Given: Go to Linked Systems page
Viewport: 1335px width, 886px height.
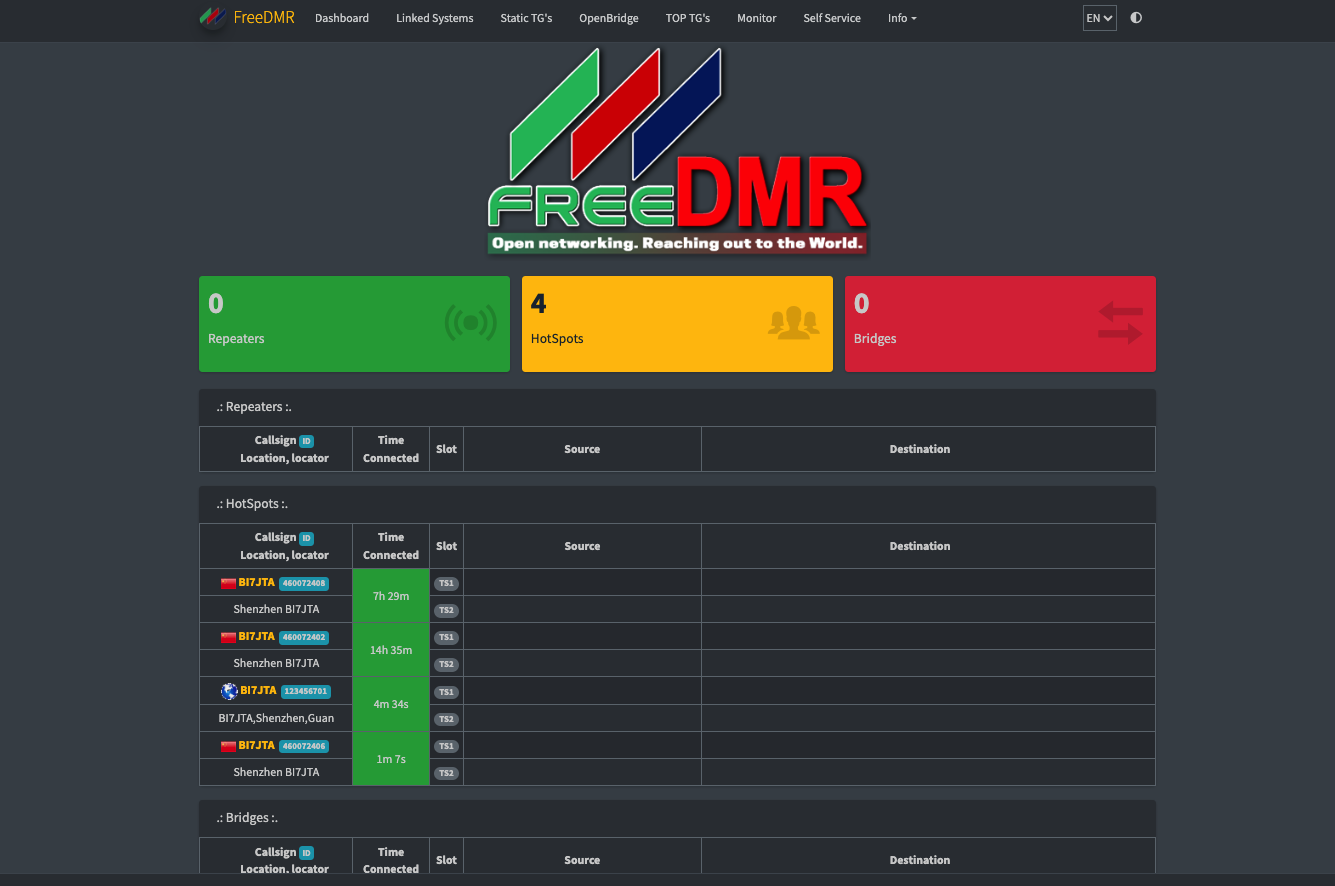Looking at the screenshot, I should point(434,18).
